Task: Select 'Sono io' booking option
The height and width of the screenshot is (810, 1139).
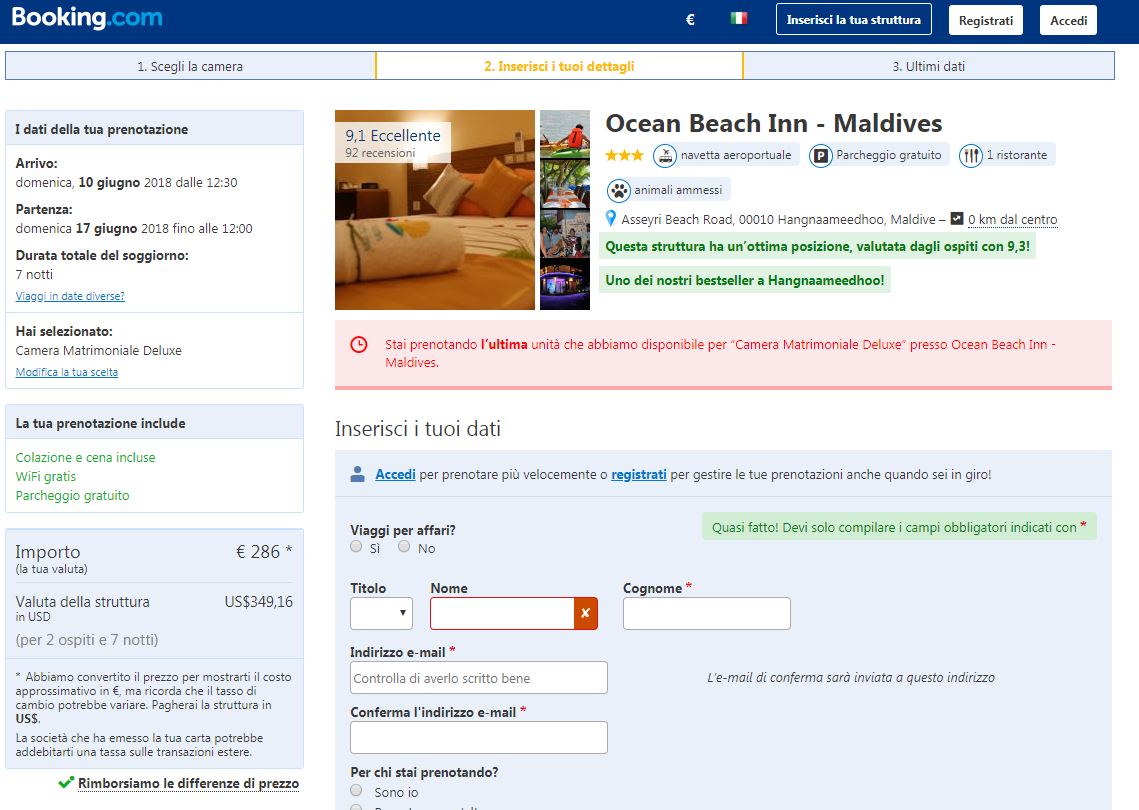Action: (356, 790)
